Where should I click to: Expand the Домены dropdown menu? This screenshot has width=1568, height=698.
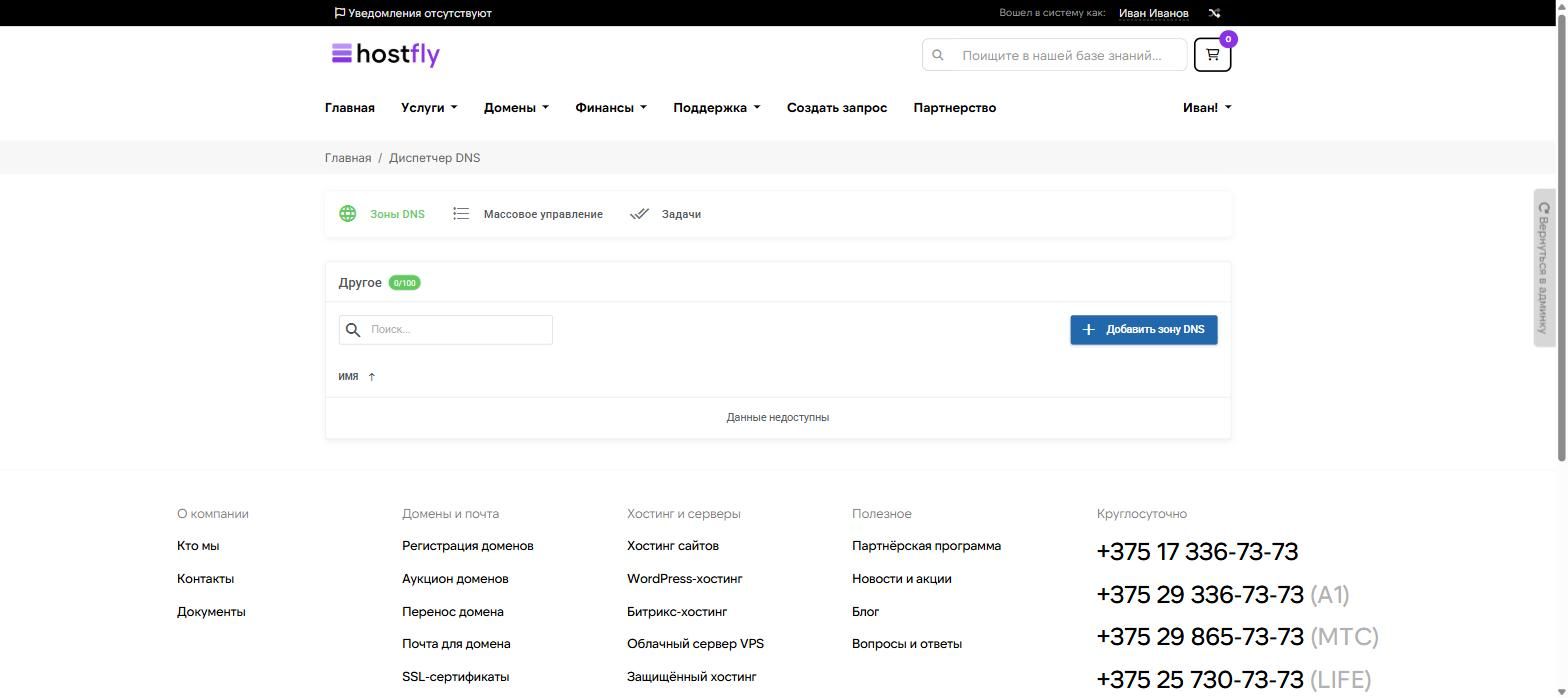(516, 108)
